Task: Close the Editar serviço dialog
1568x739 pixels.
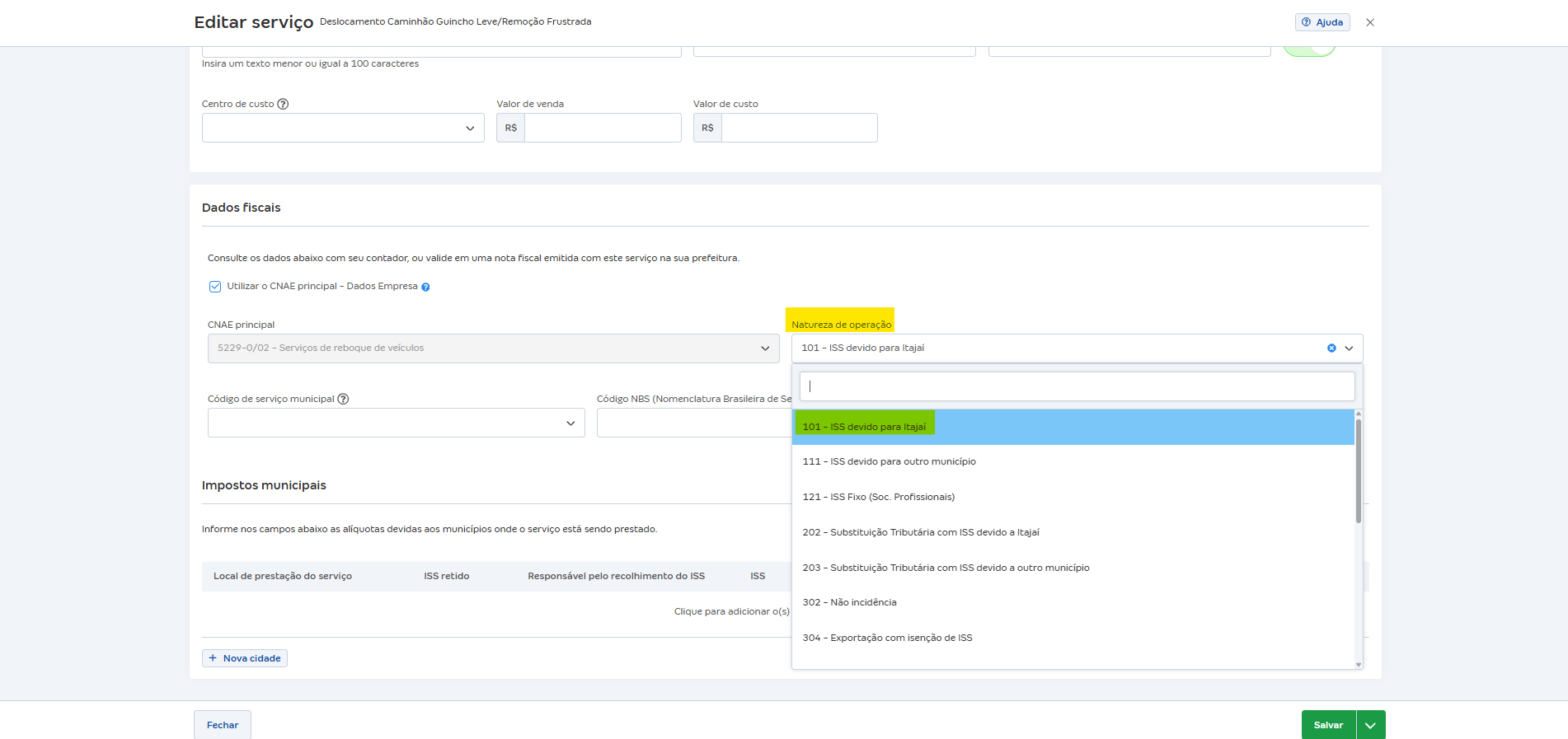Action: (x=1369, y=22)
